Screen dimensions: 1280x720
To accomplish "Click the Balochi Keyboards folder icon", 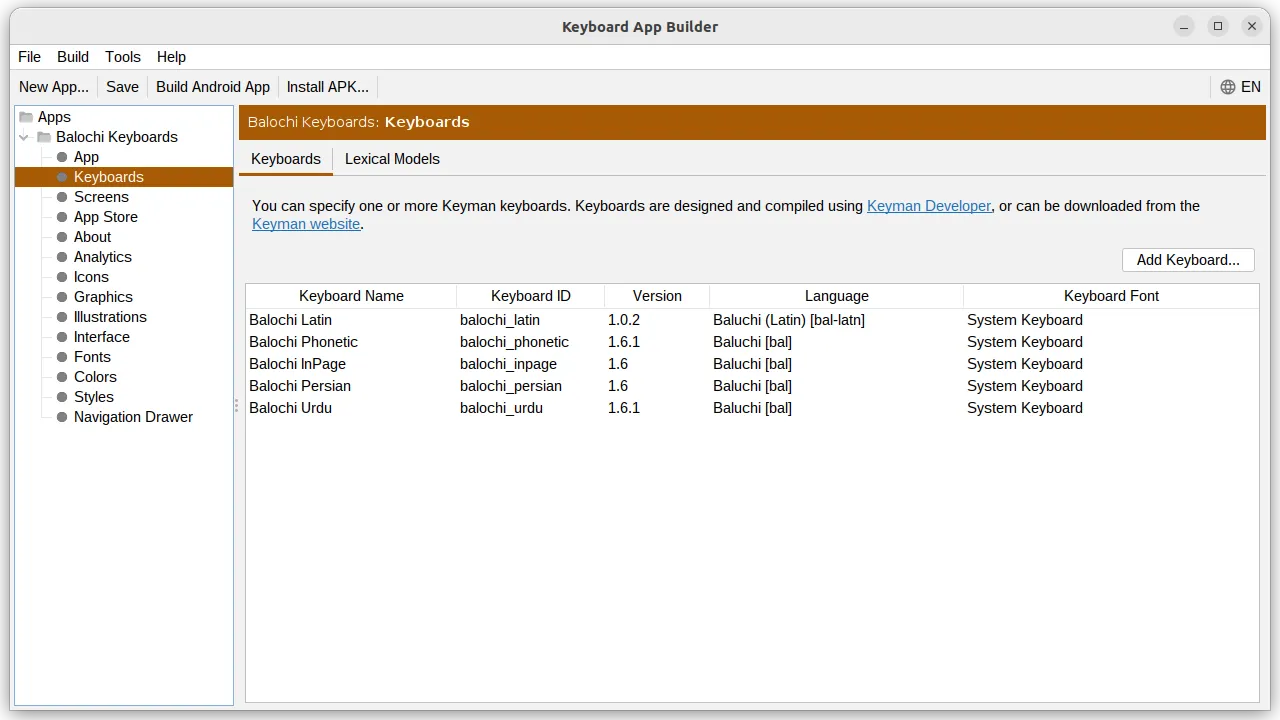I will tap(44, 137).
